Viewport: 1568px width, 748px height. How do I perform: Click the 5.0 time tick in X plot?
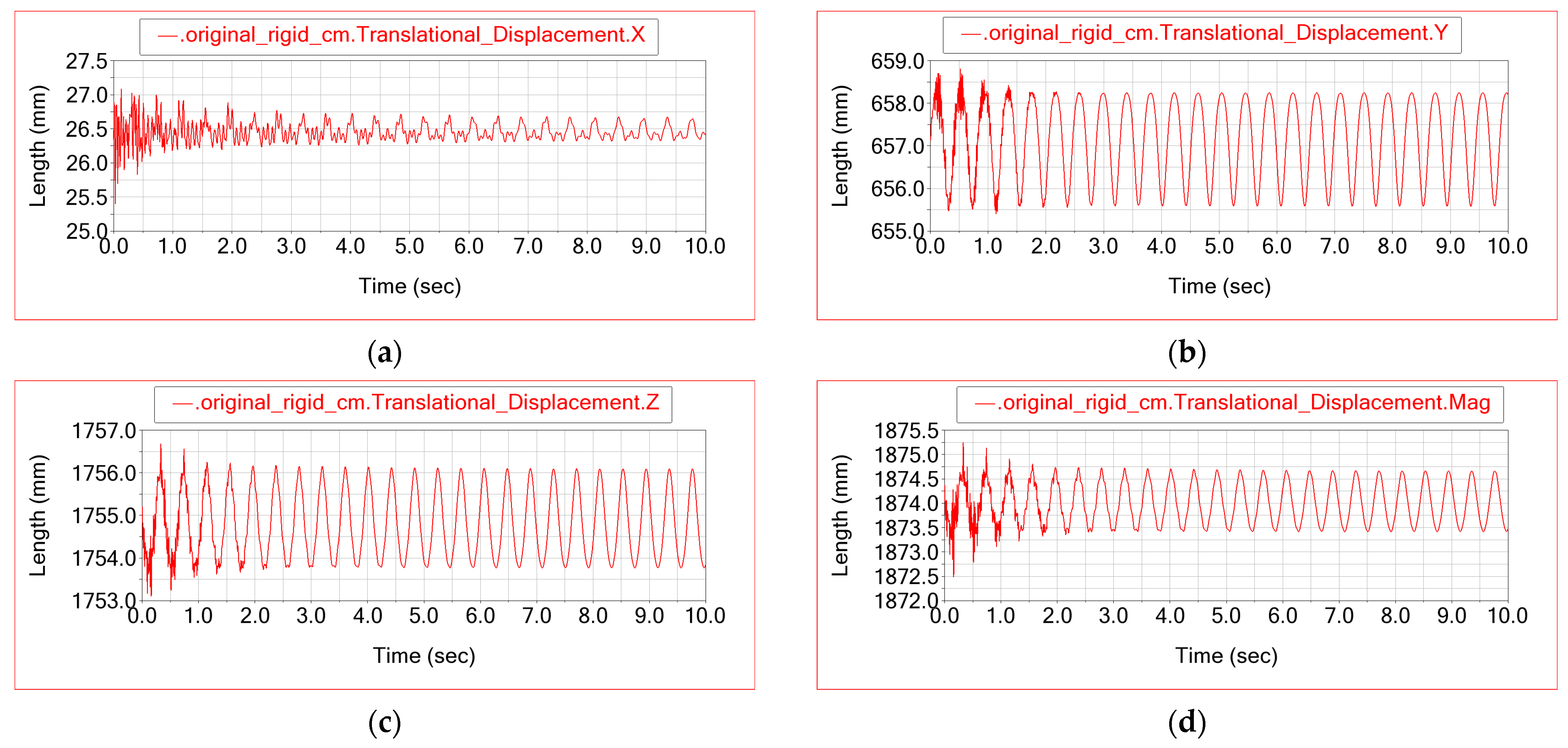pyautogui.click(x=409, y=247)
